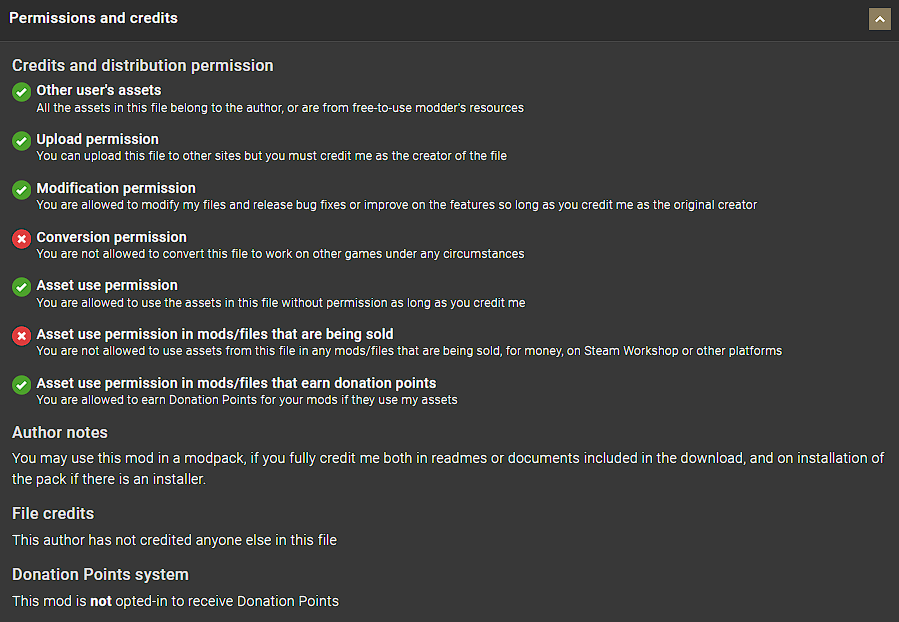Click the green check beside Modification permission
The image size is (899, 622).
(21, 190)
